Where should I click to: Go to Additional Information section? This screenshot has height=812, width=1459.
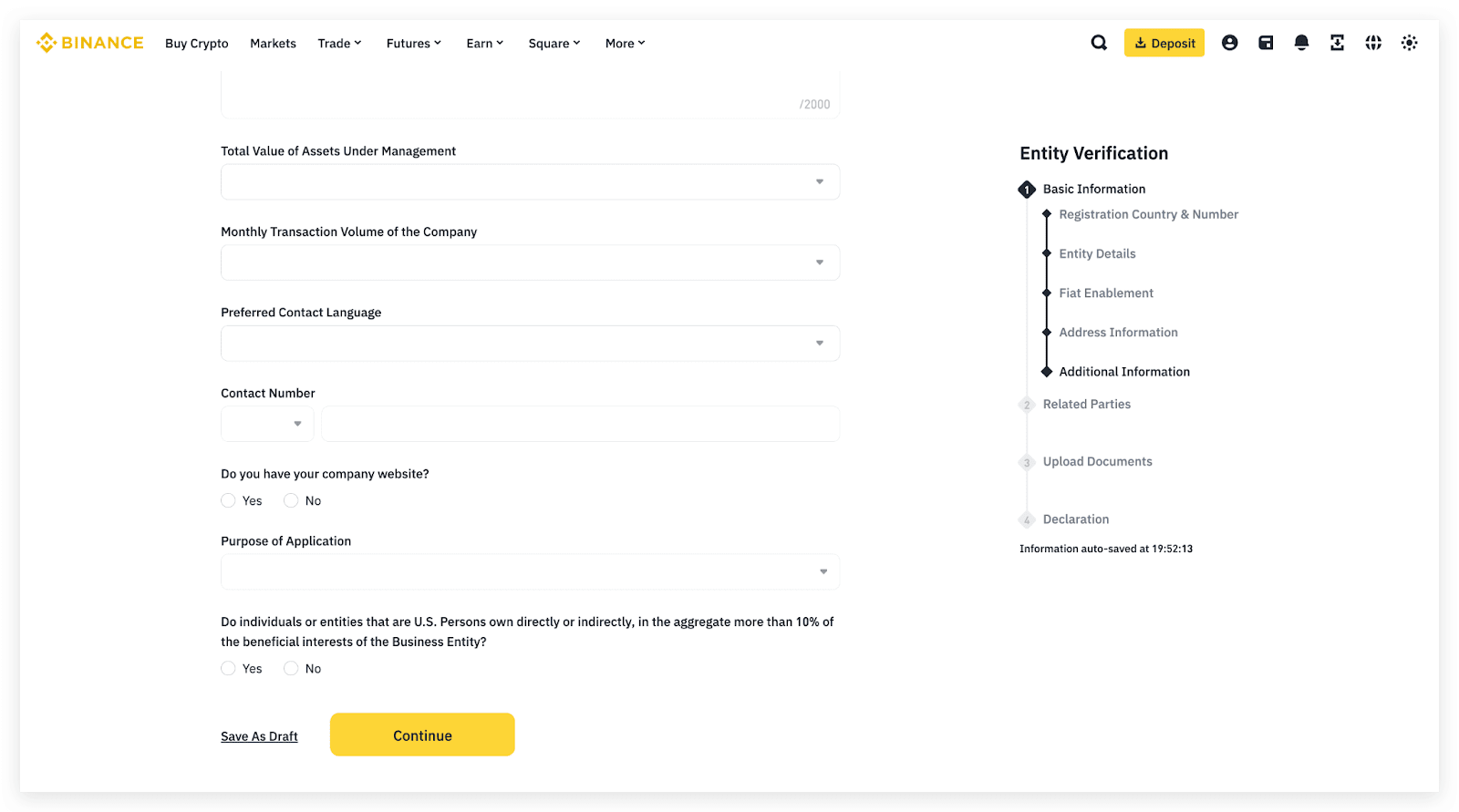(x=1124, y=371)
